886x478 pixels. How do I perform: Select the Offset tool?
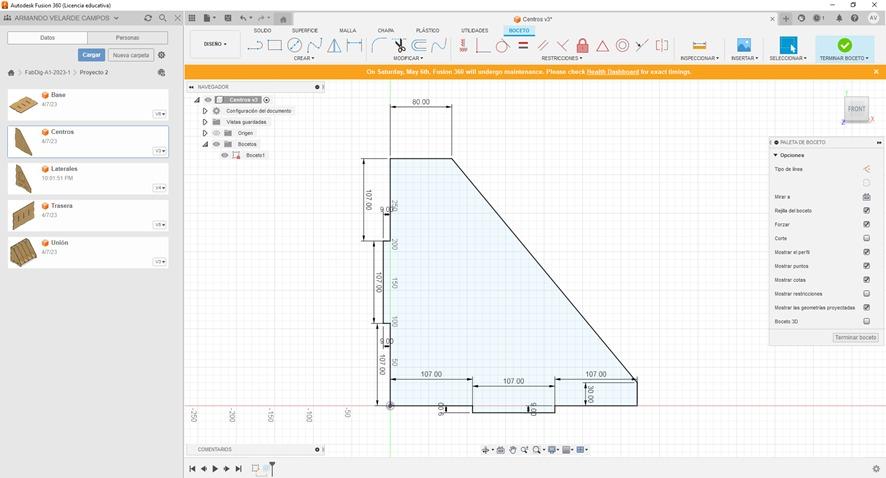pyautogui.click(x=419, y=45)
